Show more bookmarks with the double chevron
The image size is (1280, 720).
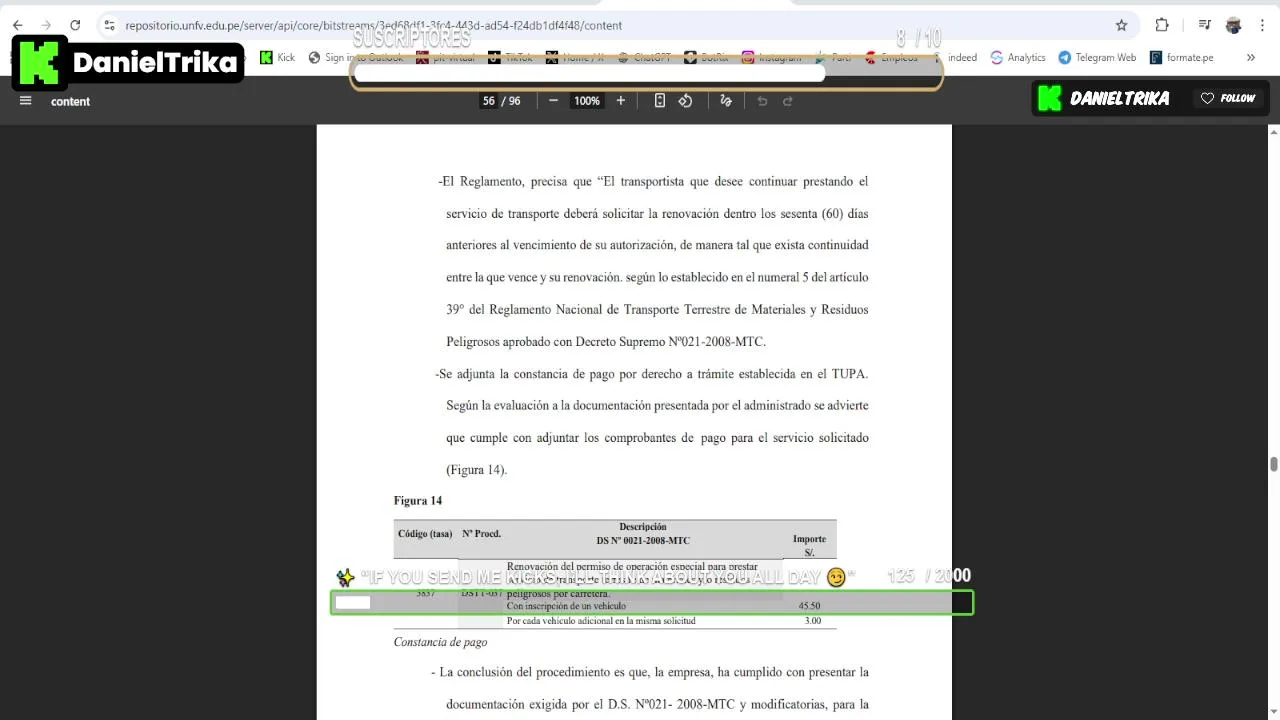click(x=1250, y=57)
